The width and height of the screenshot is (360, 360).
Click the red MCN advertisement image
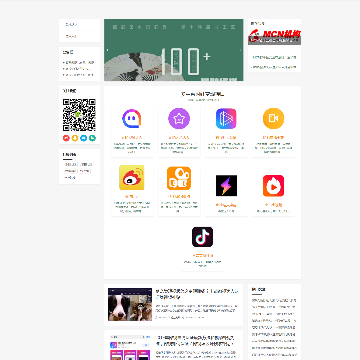click(275, 37)
